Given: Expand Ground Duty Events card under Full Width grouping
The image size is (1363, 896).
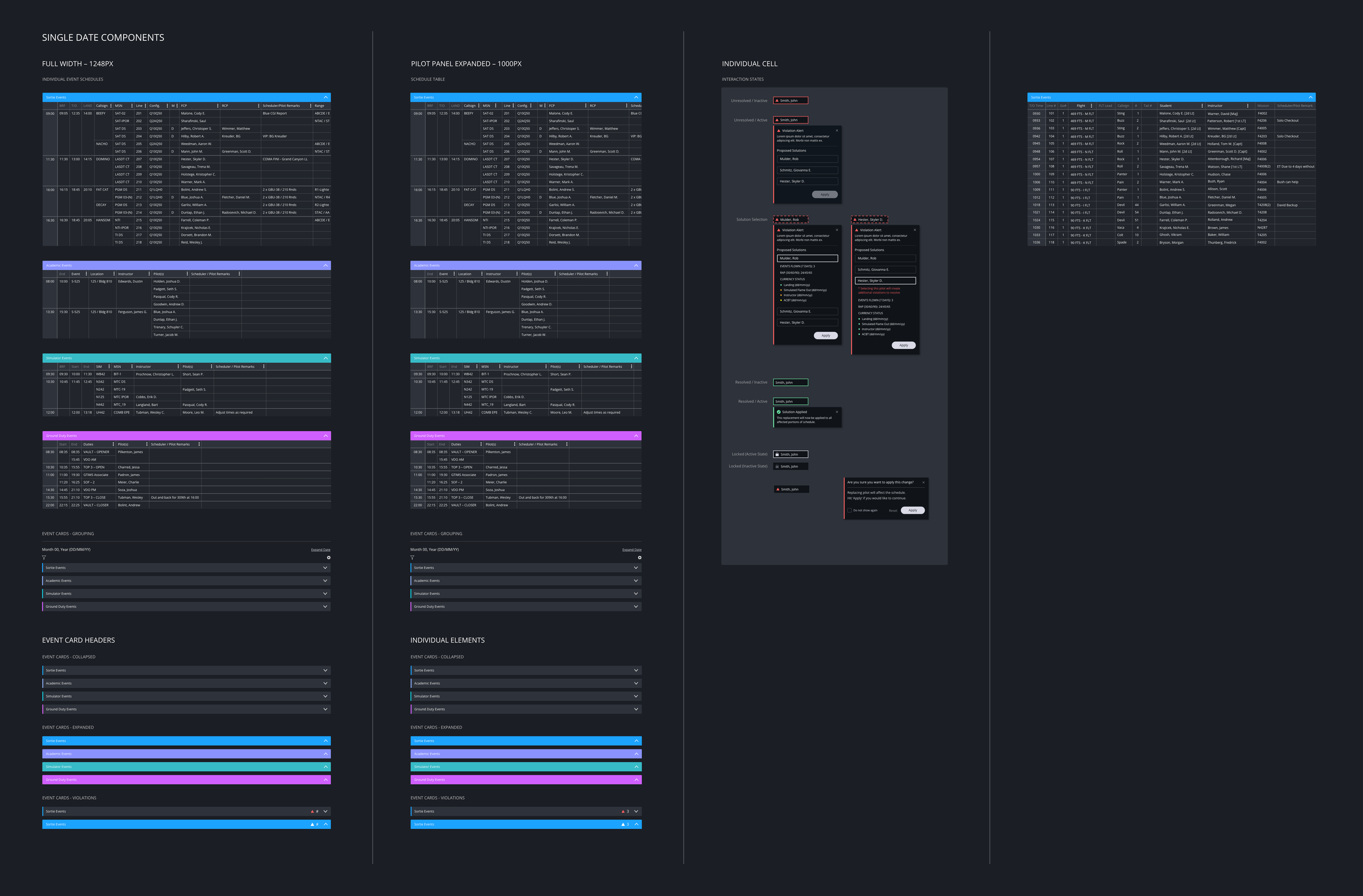Looking at the screenshot, I should click(325, 606).
